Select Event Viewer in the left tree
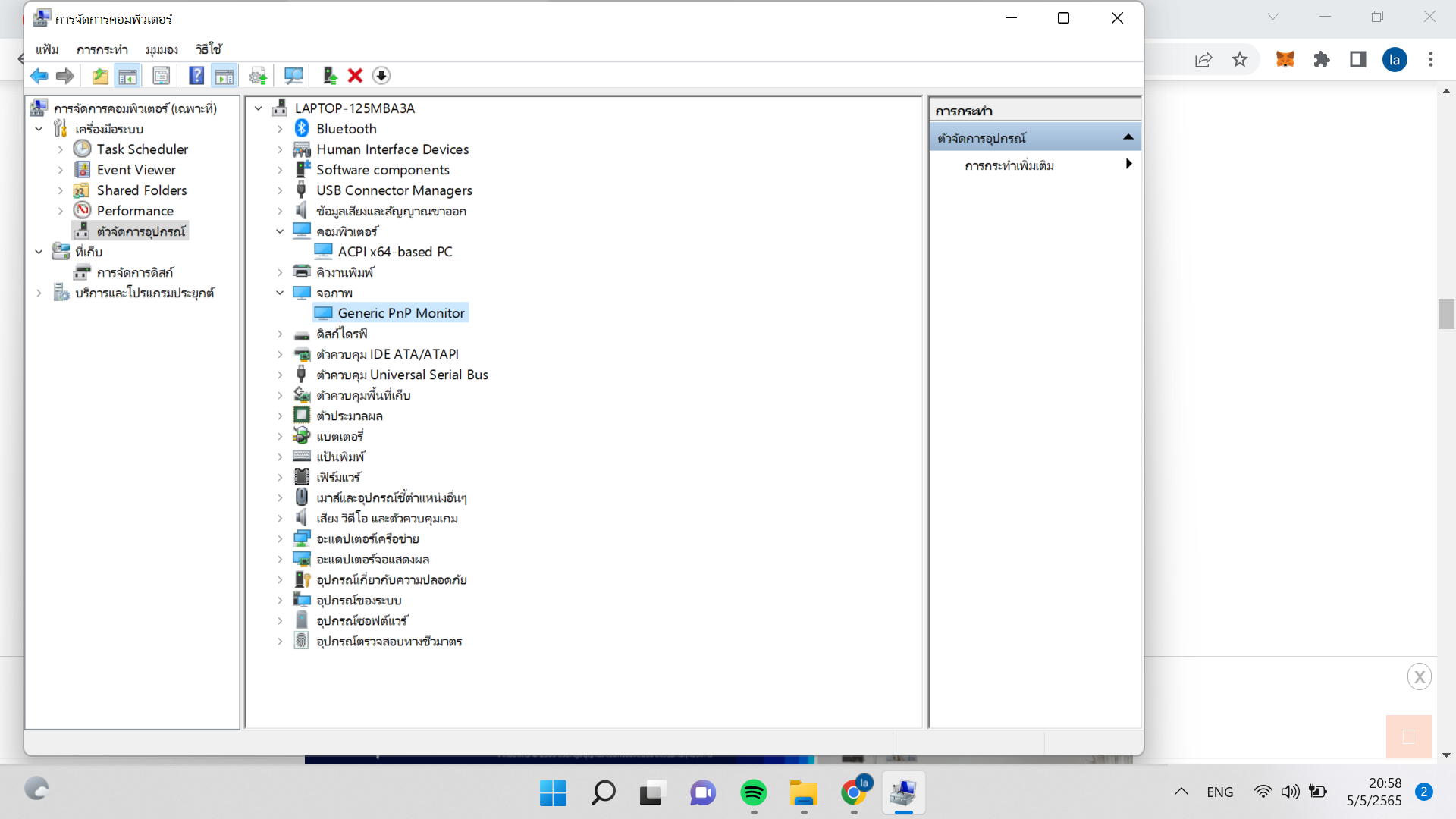The height and width of the screenshot is (819, 1456). click(x=136, y=170)
